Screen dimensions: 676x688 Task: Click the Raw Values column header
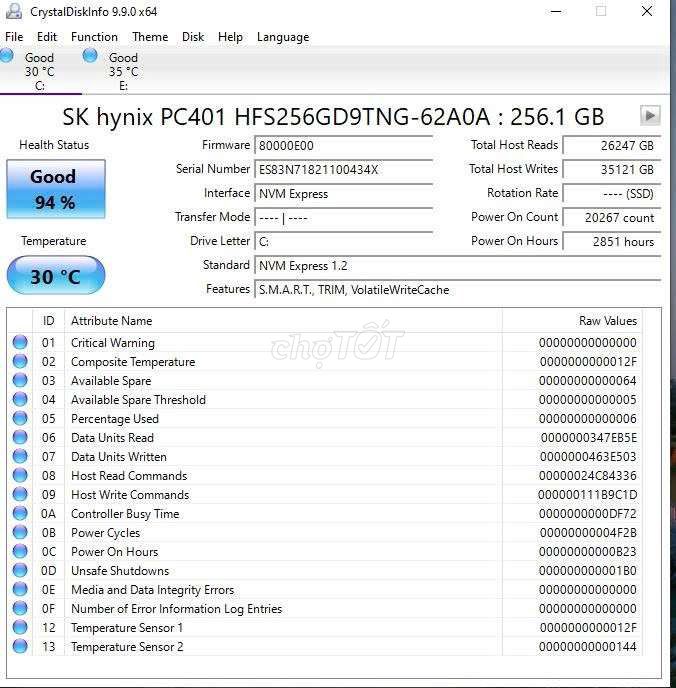coord(572,321)
